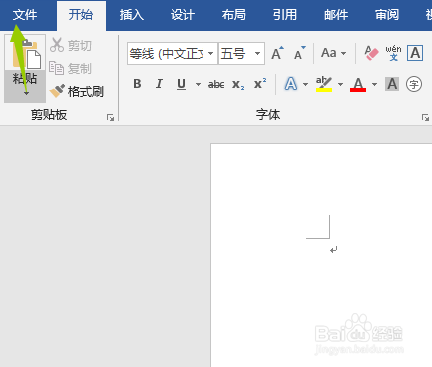This screenshot has width=432, height=367.
Task: Increase font size with grow-font A
Action: [x=277, y=53]
